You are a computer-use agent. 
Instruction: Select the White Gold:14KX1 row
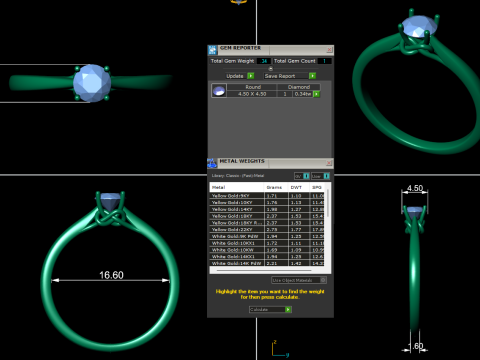coord(267,256)
